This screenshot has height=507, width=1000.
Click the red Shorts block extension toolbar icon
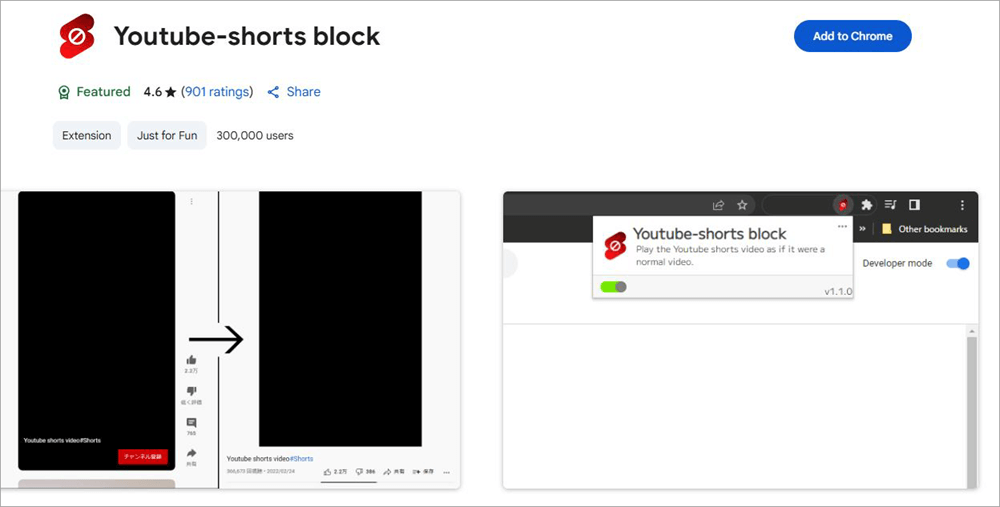click(x=842, y=205)
